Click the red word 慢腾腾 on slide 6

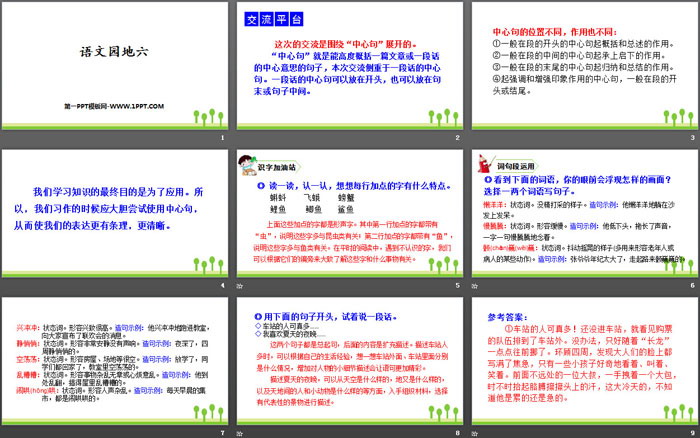tap(495, 226)
